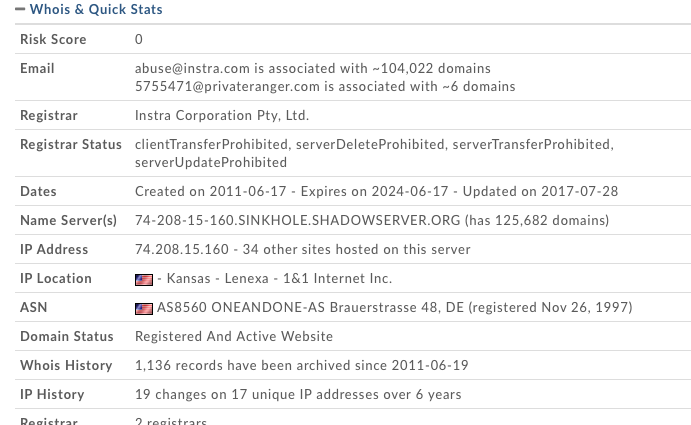
Task: Click the Whois & Quick Stats heading
Action: (96, 10)
